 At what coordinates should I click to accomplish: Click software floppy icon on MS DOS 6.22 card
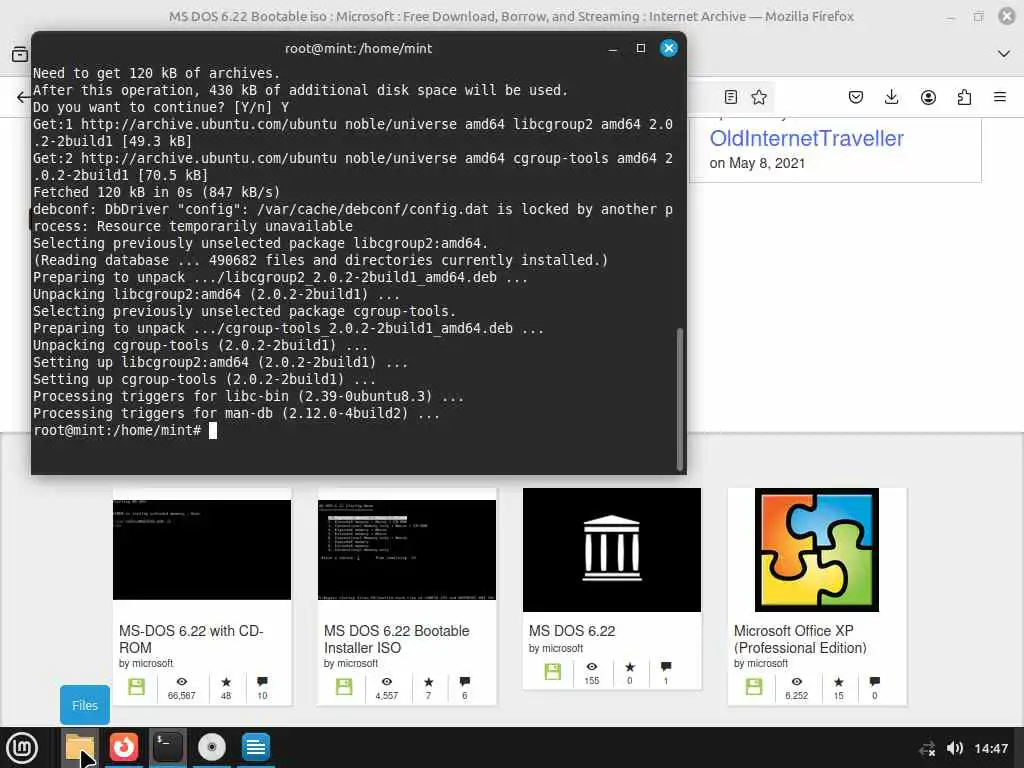pyautogui.click(x=552, y=671)
